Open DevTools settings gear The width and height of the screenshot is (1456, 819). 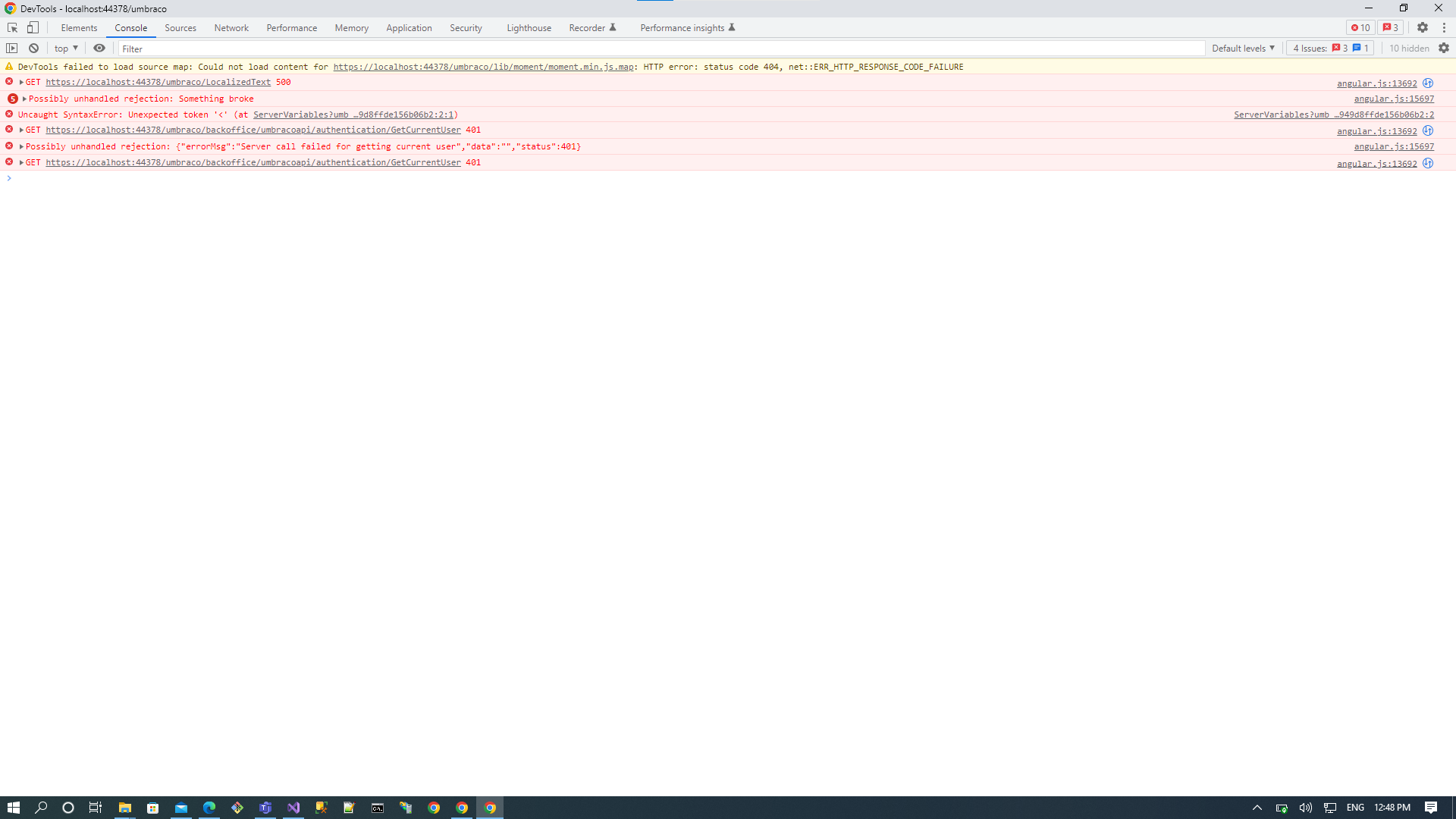pos(1423,27)
